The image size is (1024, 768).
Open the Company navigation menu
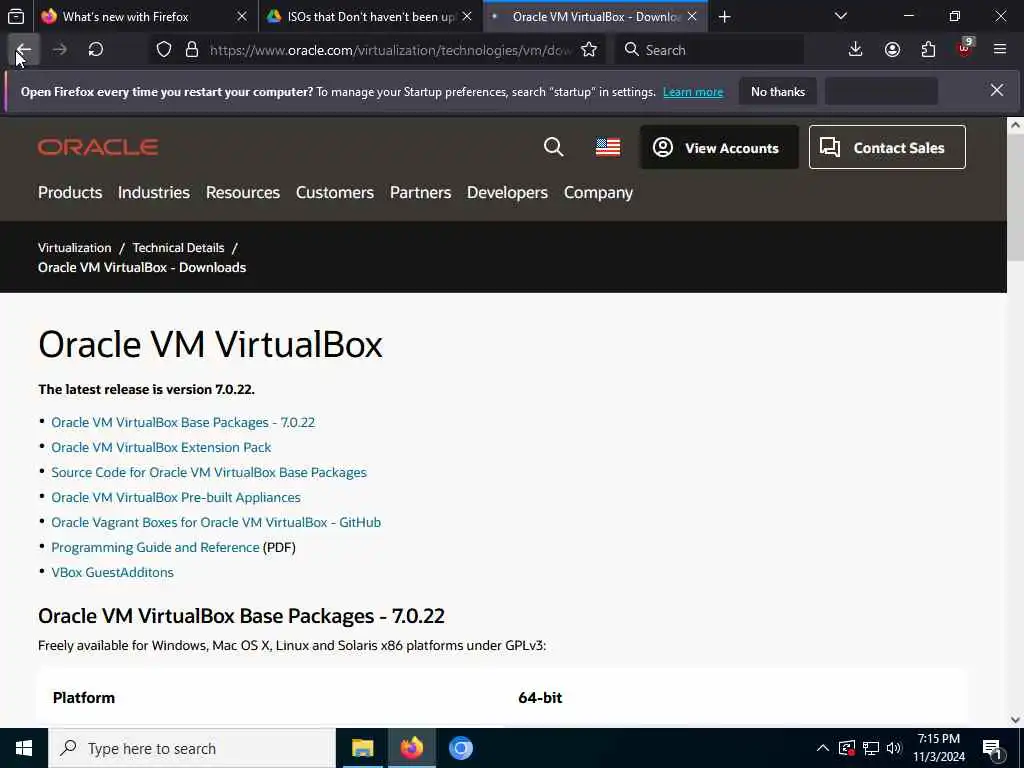coord(598,193)
